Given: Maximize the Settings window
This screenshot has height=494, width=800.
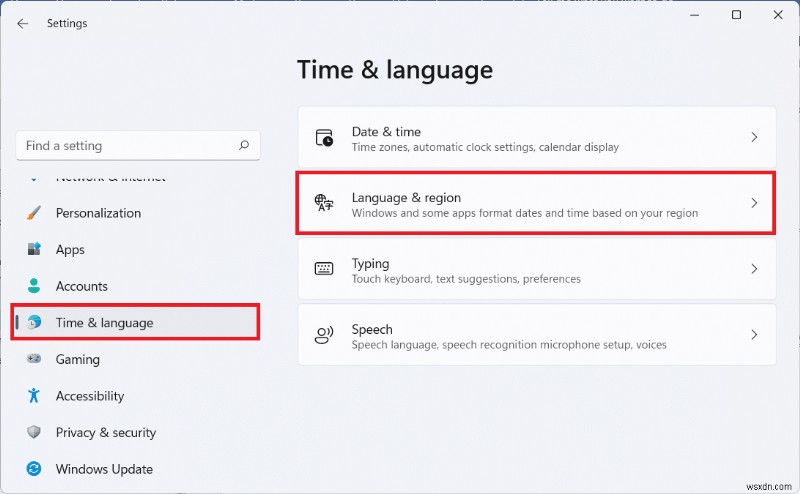Looking at the screenshot, I should [x=736, y=15].
